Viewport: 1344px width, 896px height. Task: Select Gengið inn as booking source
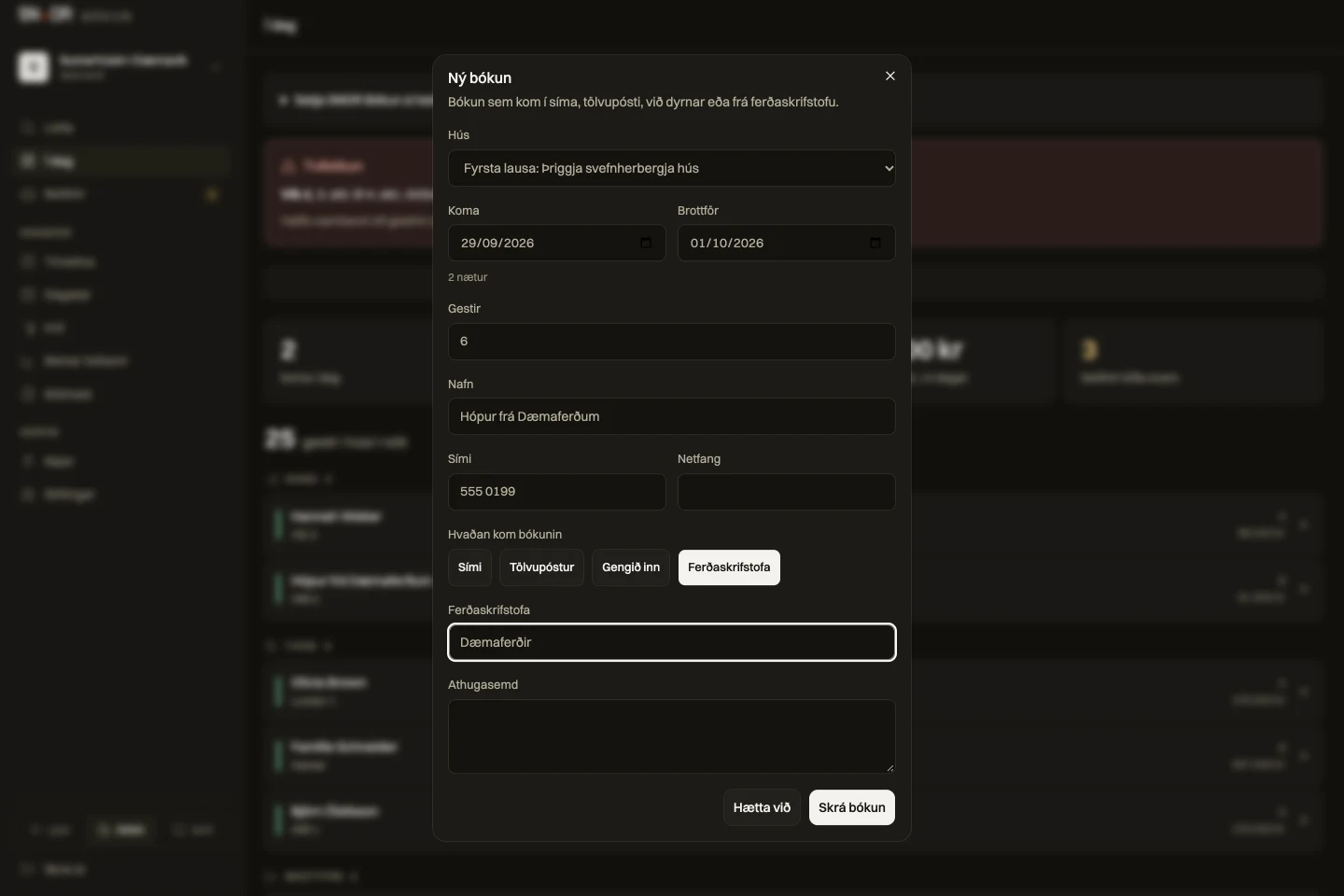click(631, 567)
